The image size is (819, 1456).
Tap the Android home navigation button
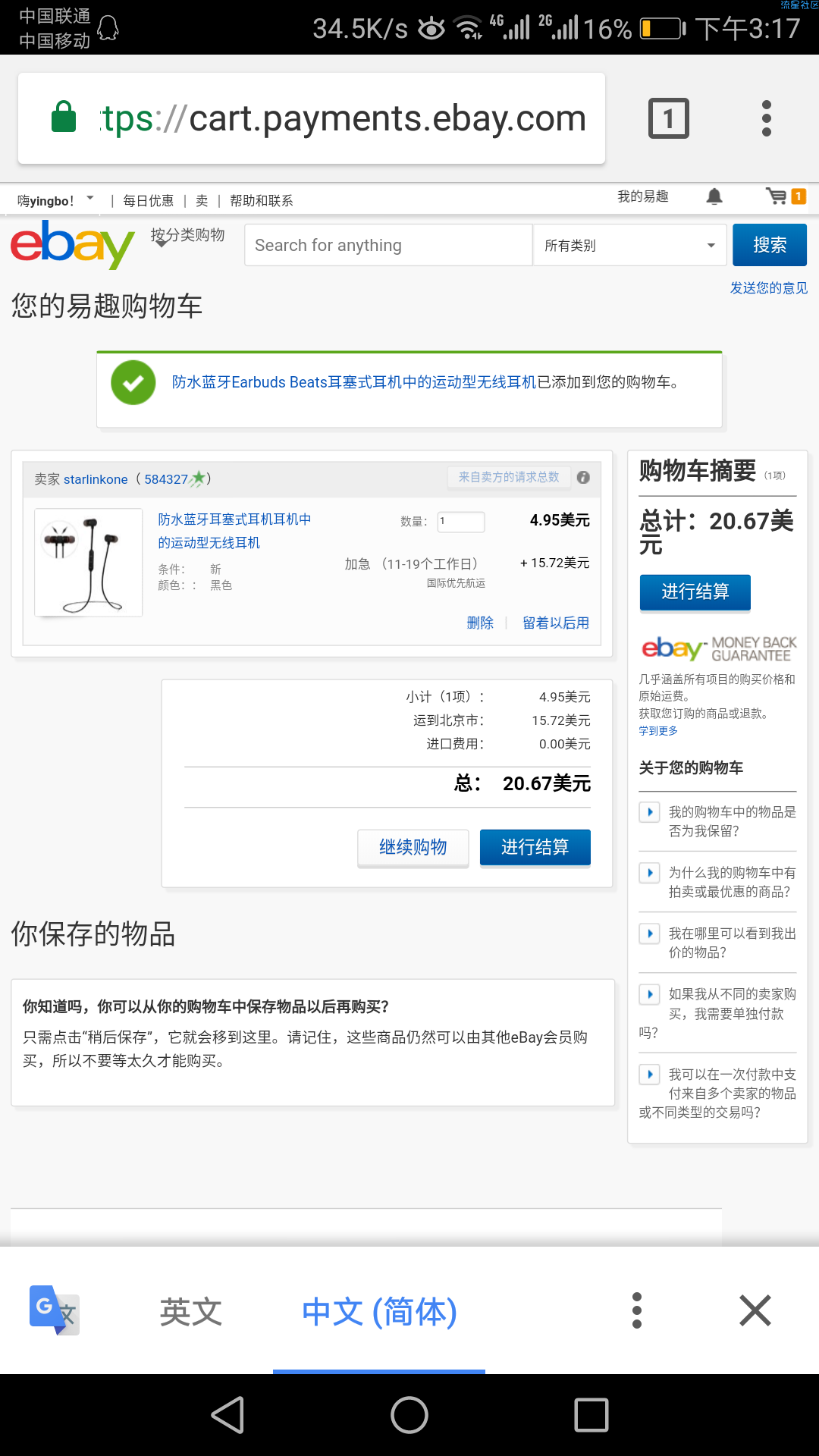click(x=409, y=1415)
